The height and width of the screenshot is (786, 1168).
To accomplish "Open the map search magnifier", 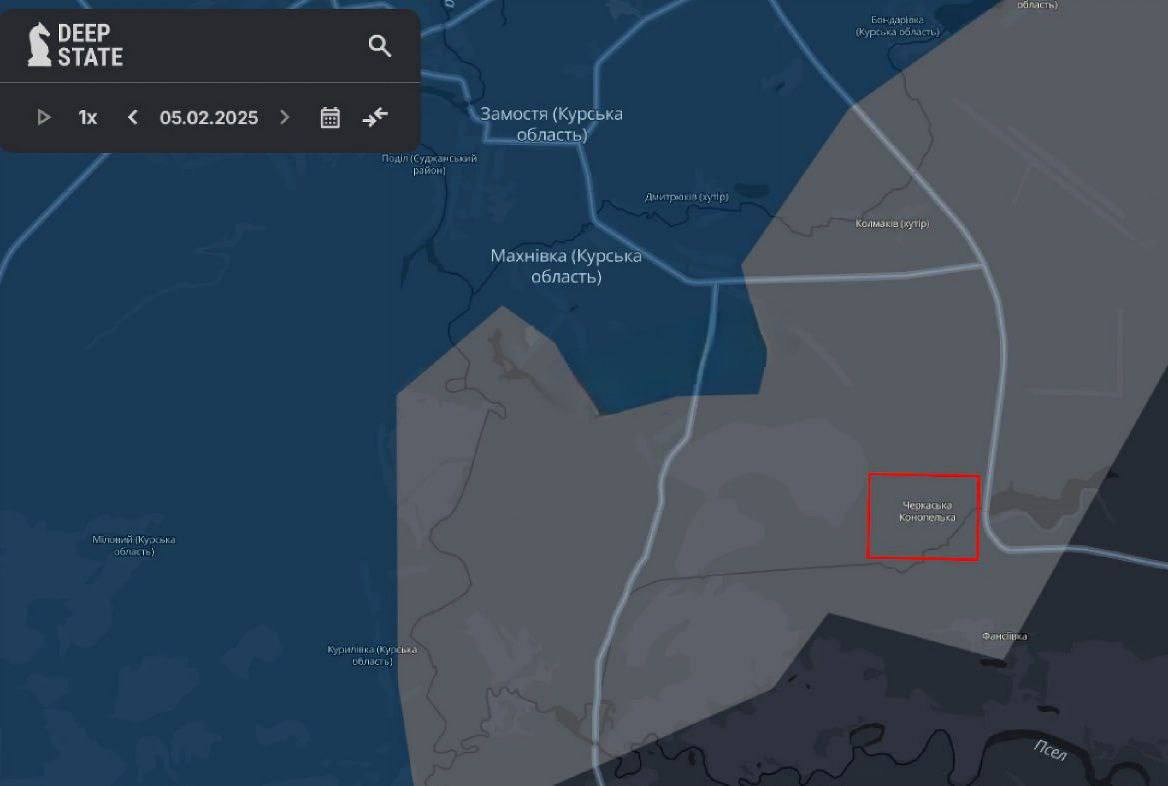I will click(380, 46).
